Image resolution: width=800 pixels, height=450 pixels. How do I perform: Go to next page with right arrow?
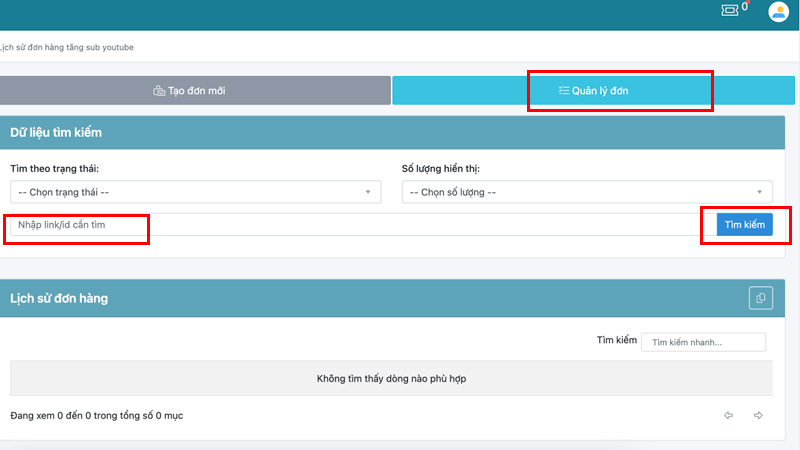[x=758, y=415]
